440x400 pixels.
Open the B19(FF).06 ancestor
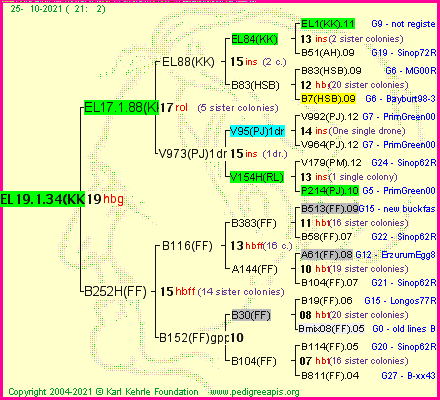pos(327,301)
